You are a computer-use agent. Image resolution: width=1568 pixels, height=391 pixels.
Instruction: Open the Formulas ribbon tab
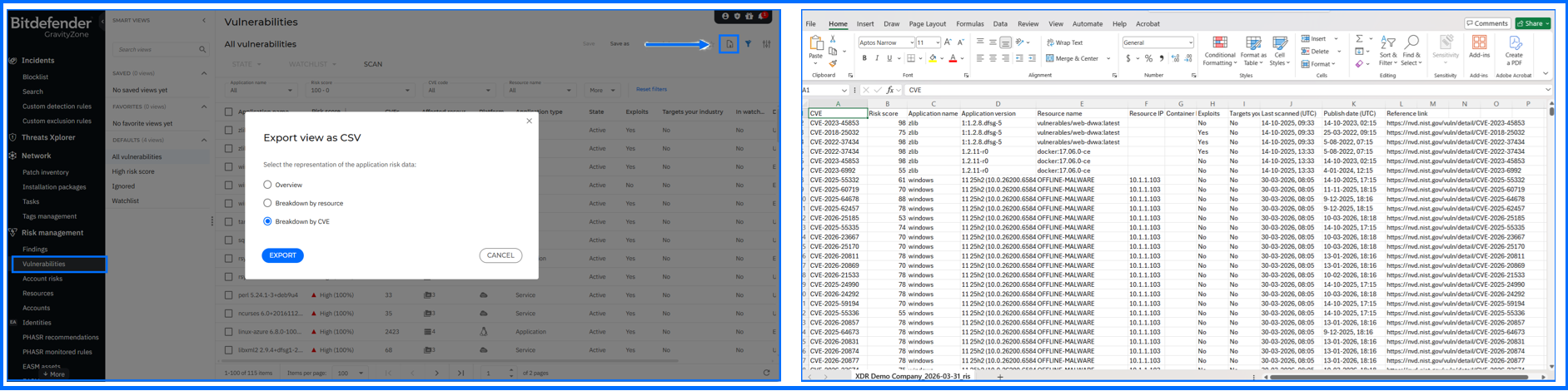(x=969, y=24)
